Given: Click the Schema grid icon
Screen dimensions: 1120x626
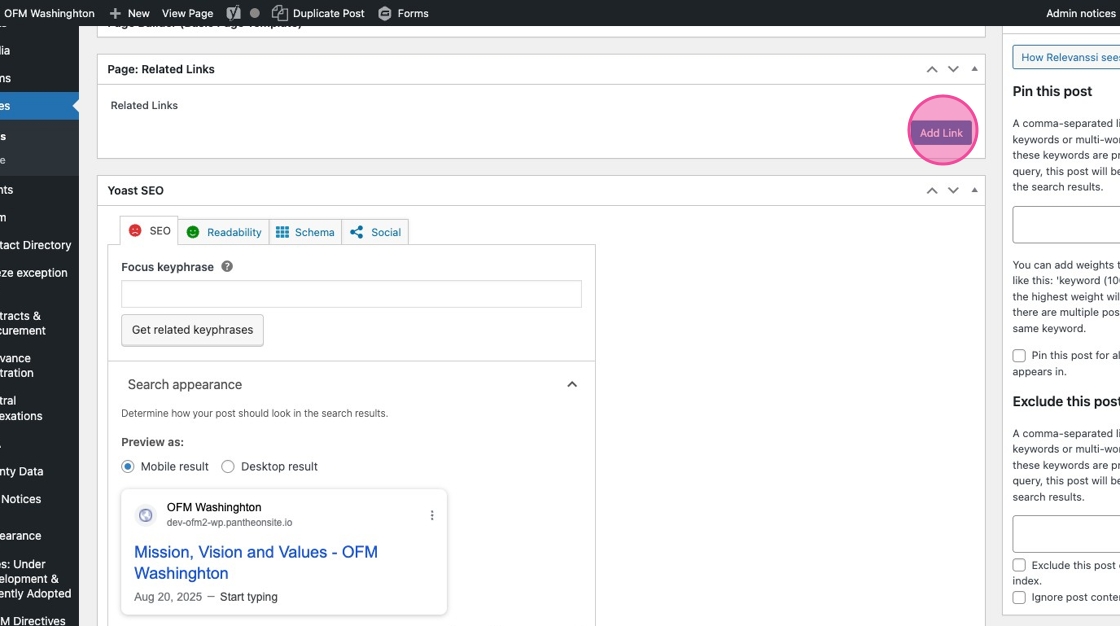Looking at the screenshot, I should pos(282,232).
